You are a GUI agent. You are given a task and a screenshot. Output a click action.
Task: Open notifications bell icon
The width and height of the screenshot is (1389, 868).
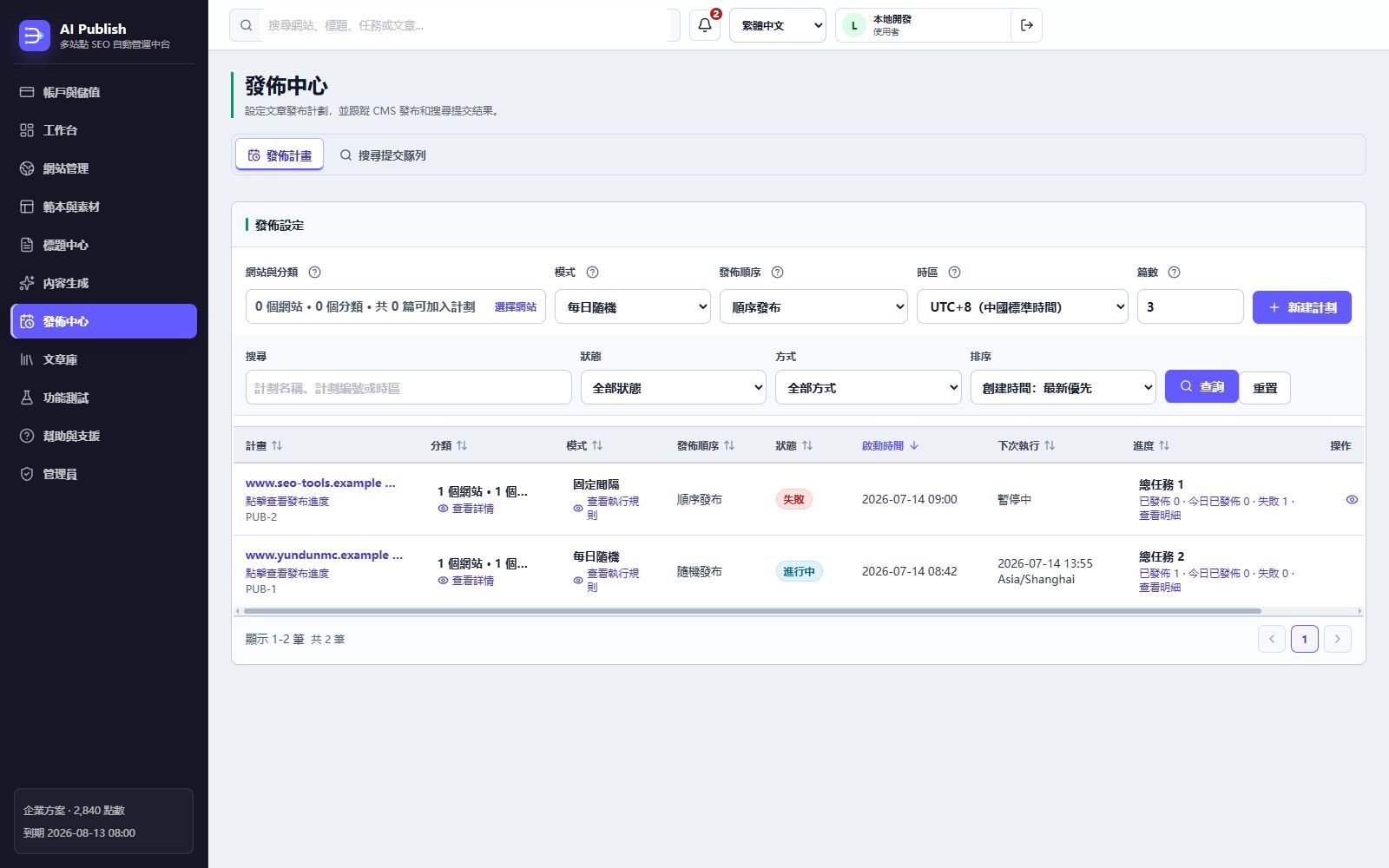pos(705,25)
